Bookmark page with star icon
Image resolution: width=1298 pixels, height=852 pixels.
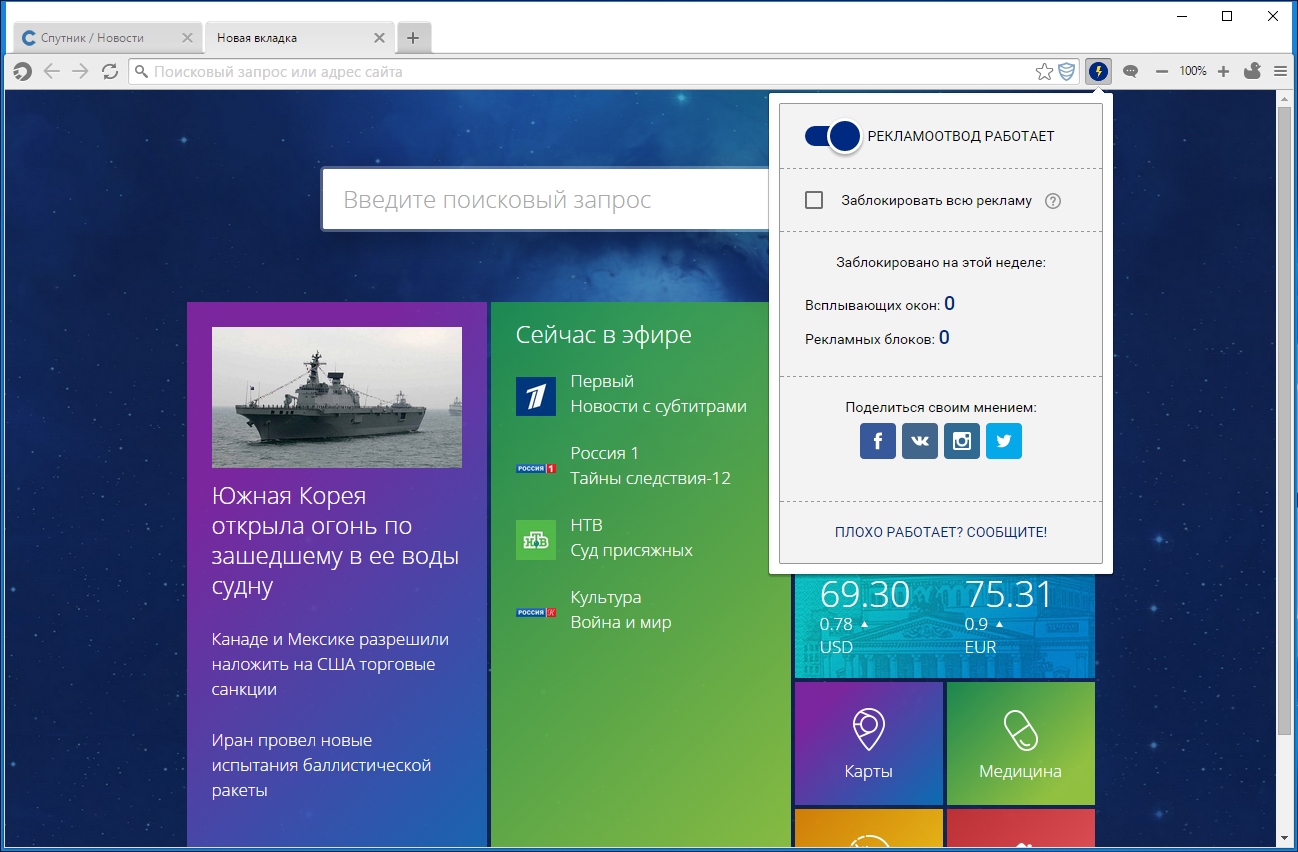pyautogui.click(x=1044, y=72)
